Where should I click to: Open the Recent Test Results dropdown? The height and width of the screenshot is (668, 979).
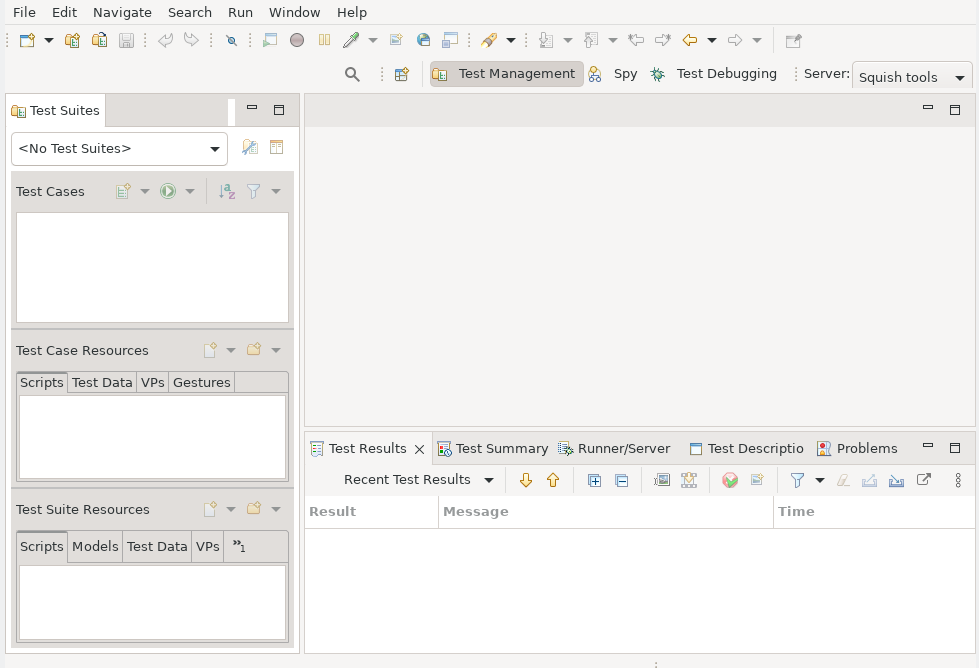pos(490,480)
